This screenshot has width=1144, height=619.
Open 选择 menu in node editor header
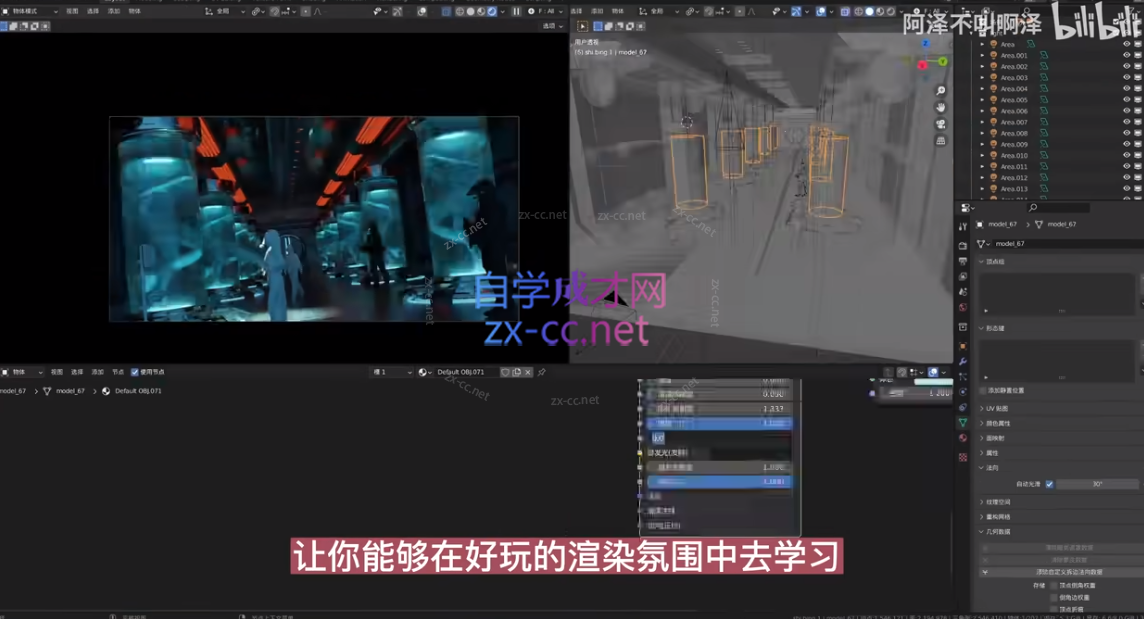tap(77, 372)
